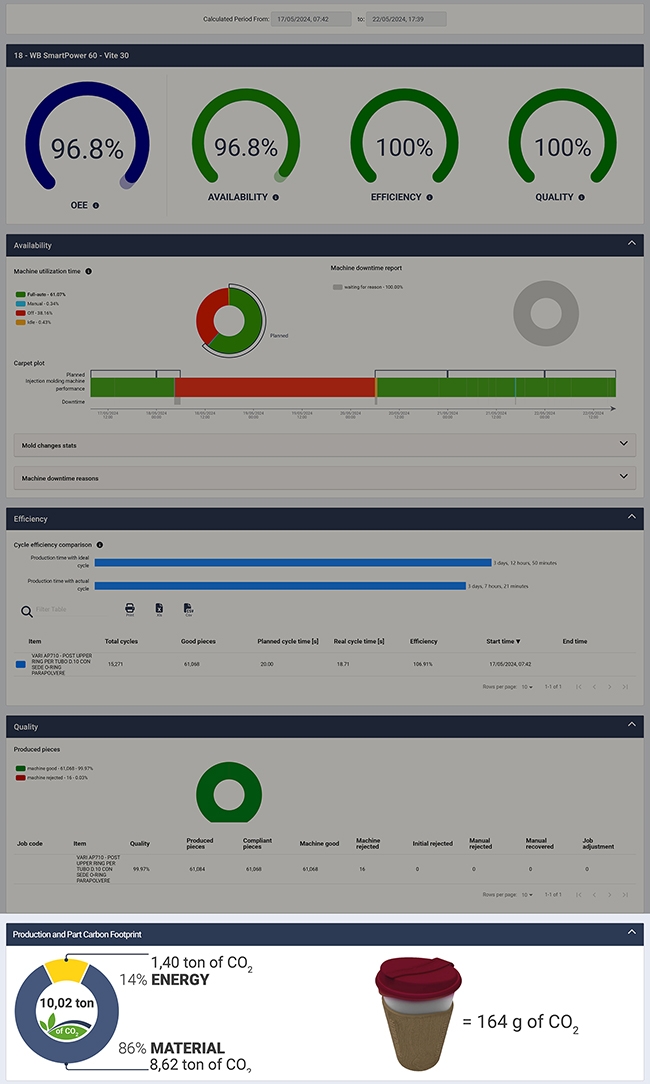
Task: Show info for the QUALITY gauge
Action: pos(580,198)
